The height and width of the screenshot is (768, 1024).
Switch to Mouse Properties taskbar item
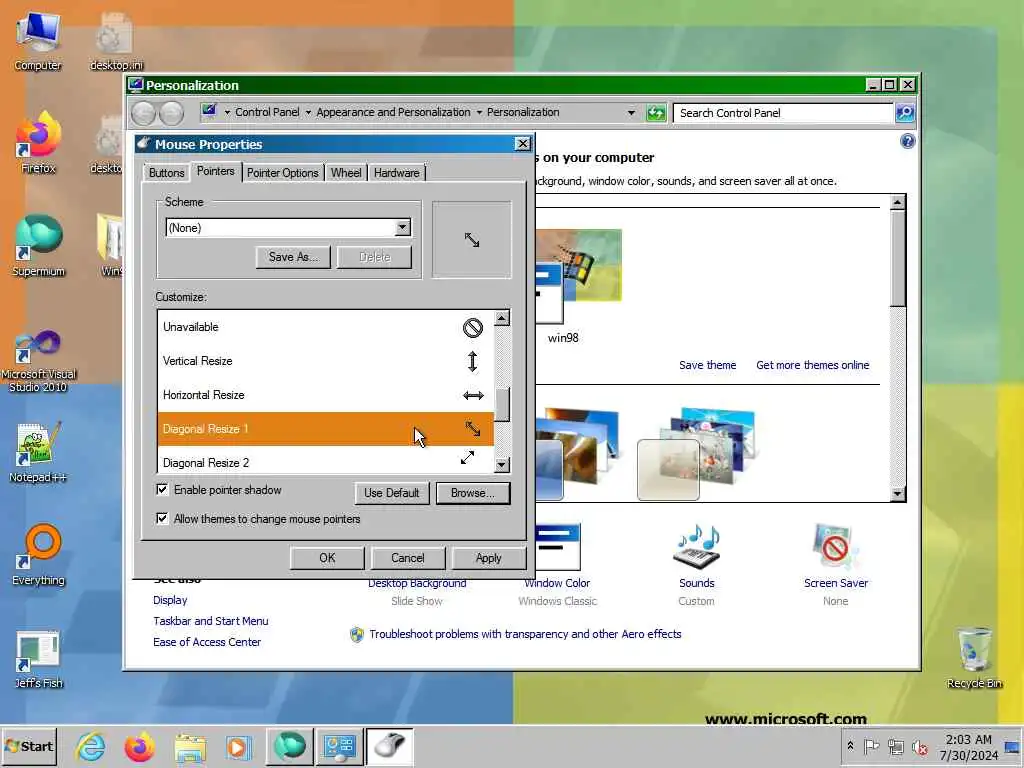390,747
